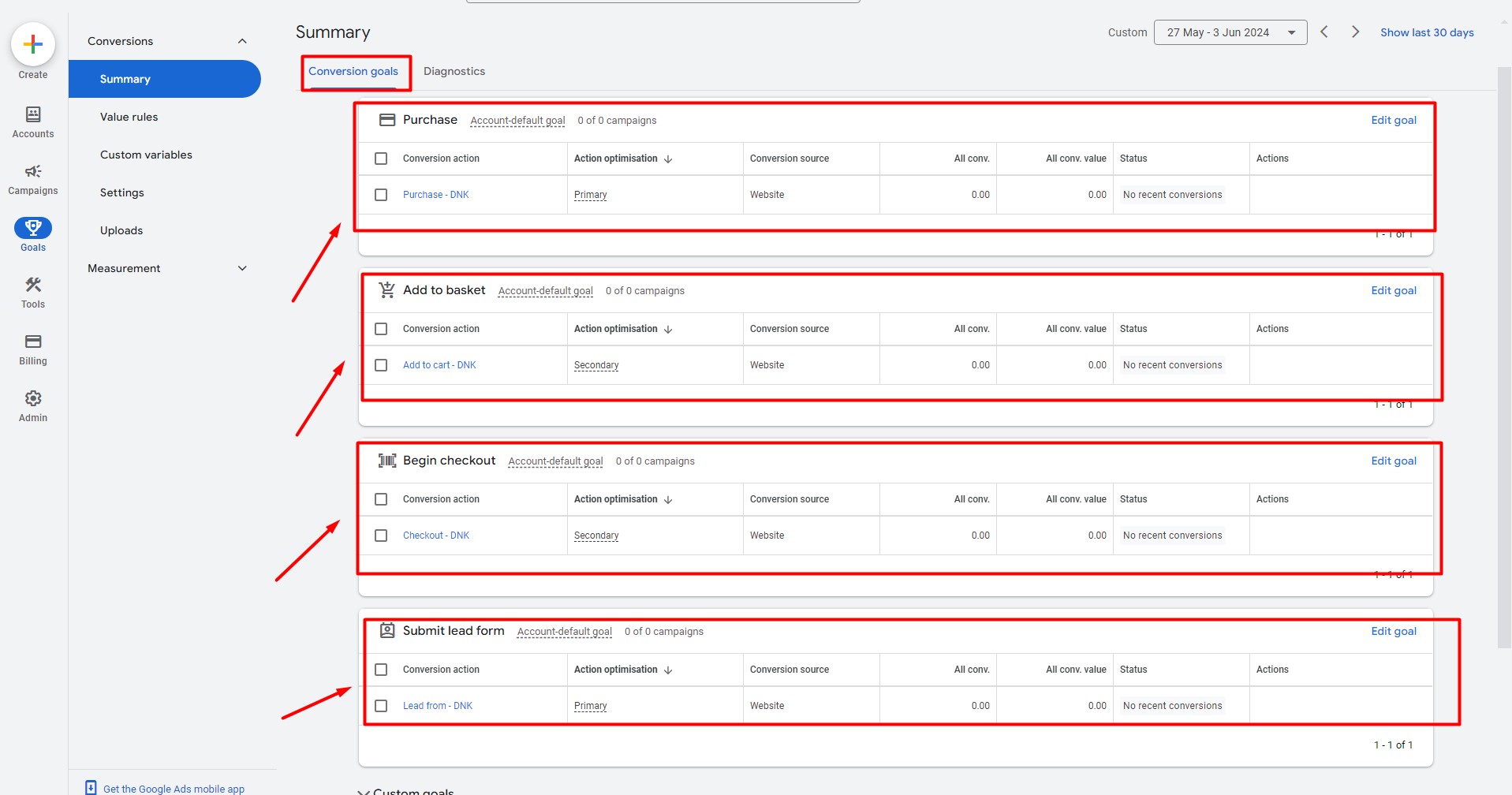Open Secondary optimisation for Add to cart
1512x795 pixels.
tap(596, 365)
